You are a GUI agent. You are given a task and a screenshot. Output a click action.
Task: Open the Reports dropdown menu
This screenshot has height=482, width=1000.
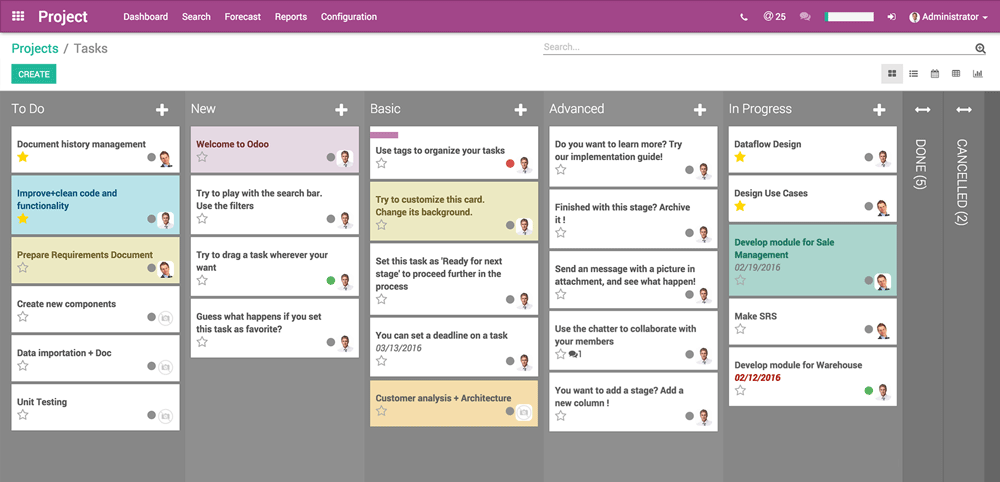click(x=293, y=17)
